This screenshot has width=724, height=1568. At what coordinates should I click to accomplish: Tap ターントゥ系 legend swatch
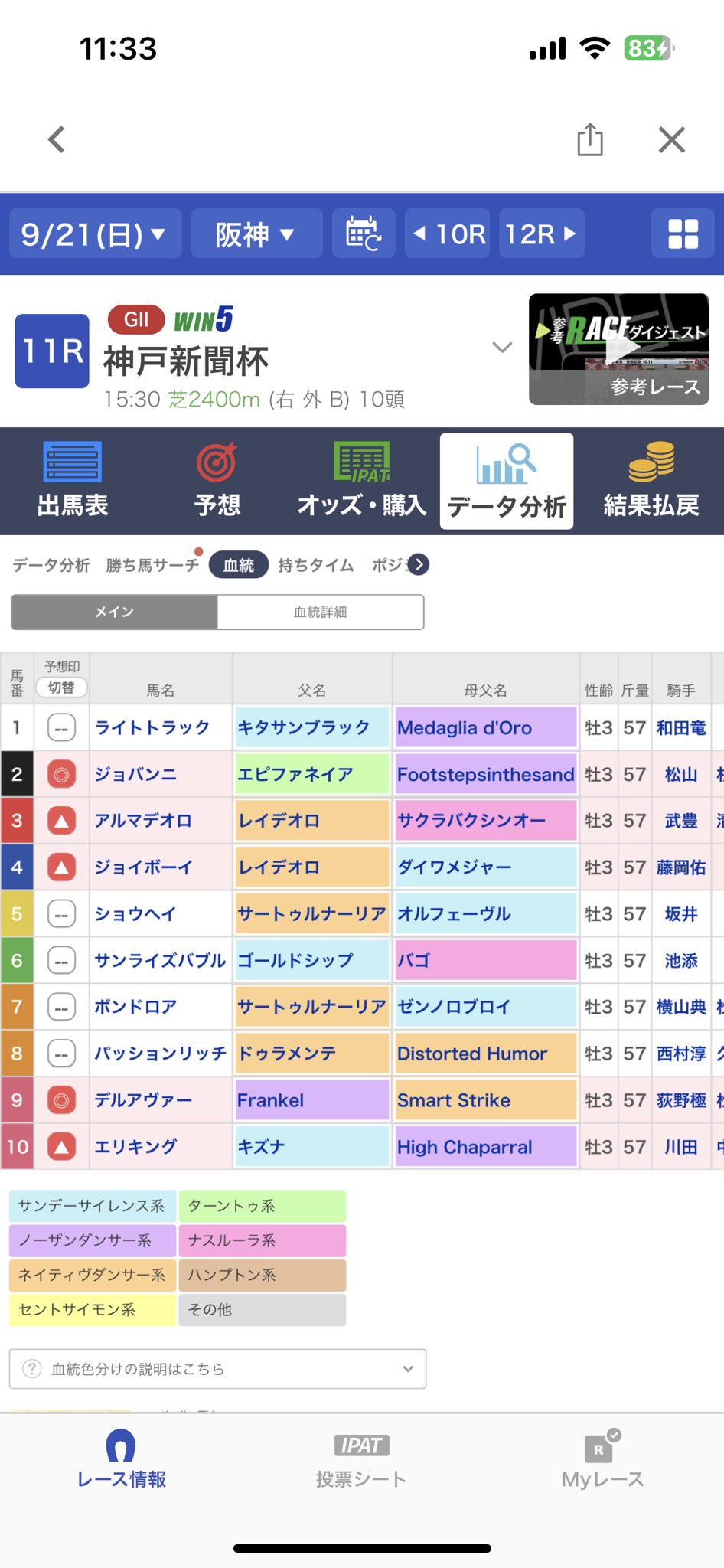[x=263, y=1206]
